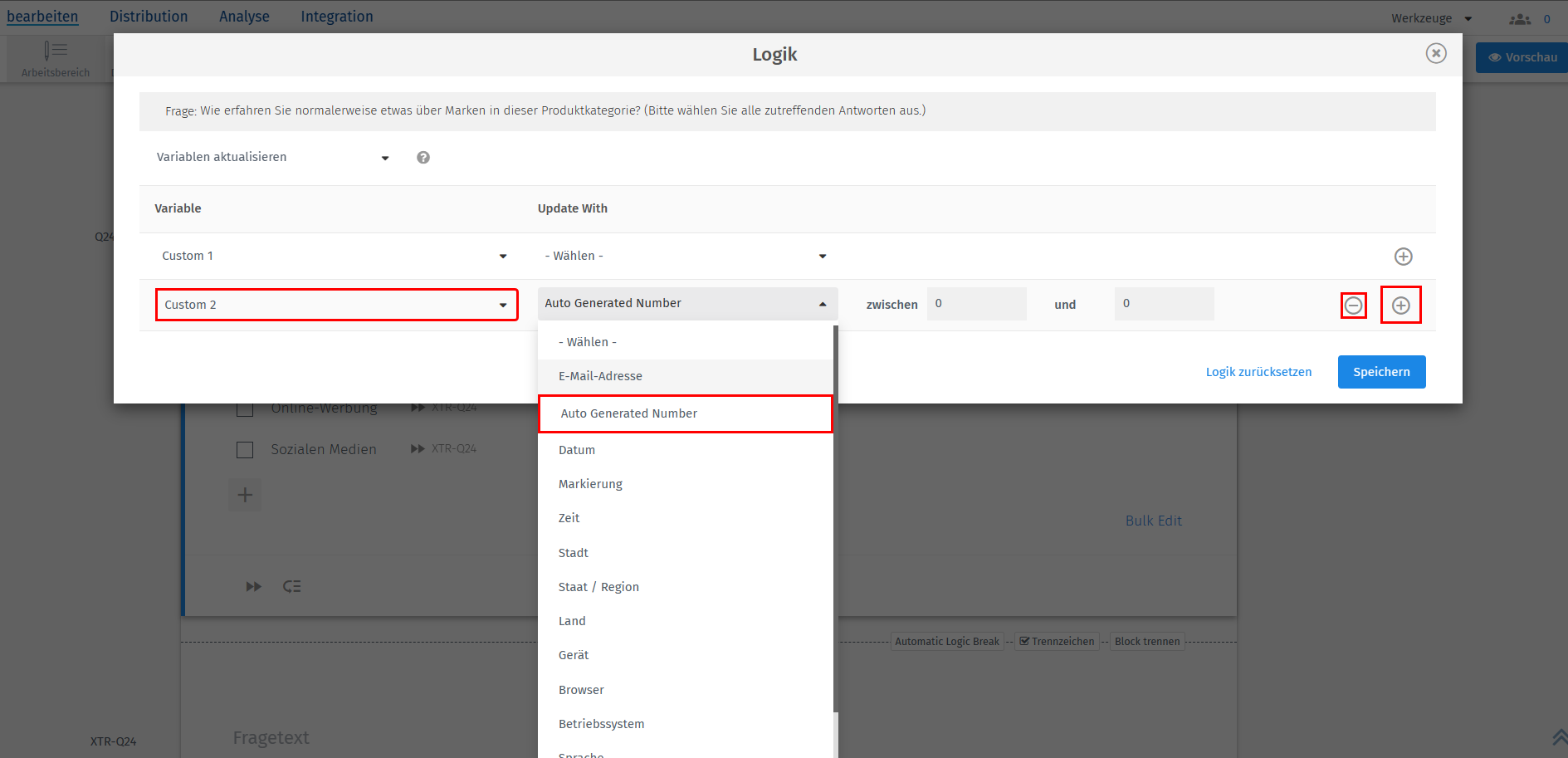Click the scroll-to-top double chevron icon
The image size is (1568, 758).
coord(1559,736)
